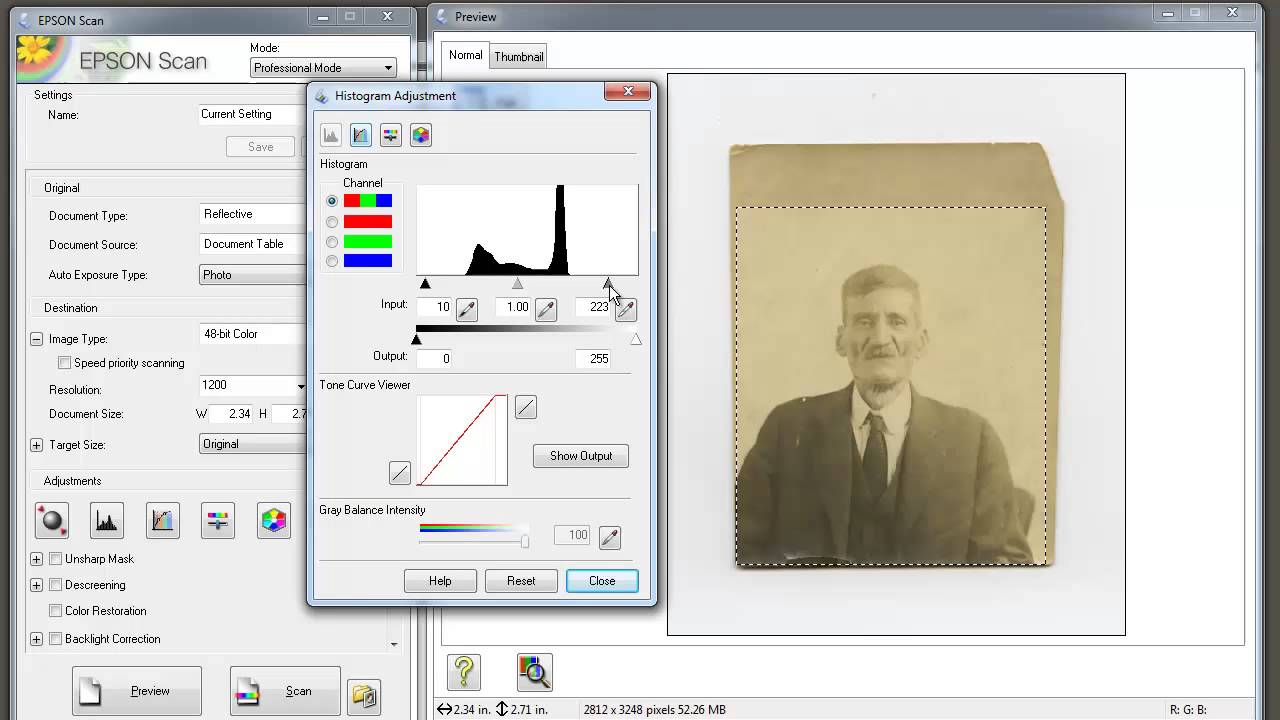Click the white output slider triangle
The image size is (1280, 720).
click(636, 339)
